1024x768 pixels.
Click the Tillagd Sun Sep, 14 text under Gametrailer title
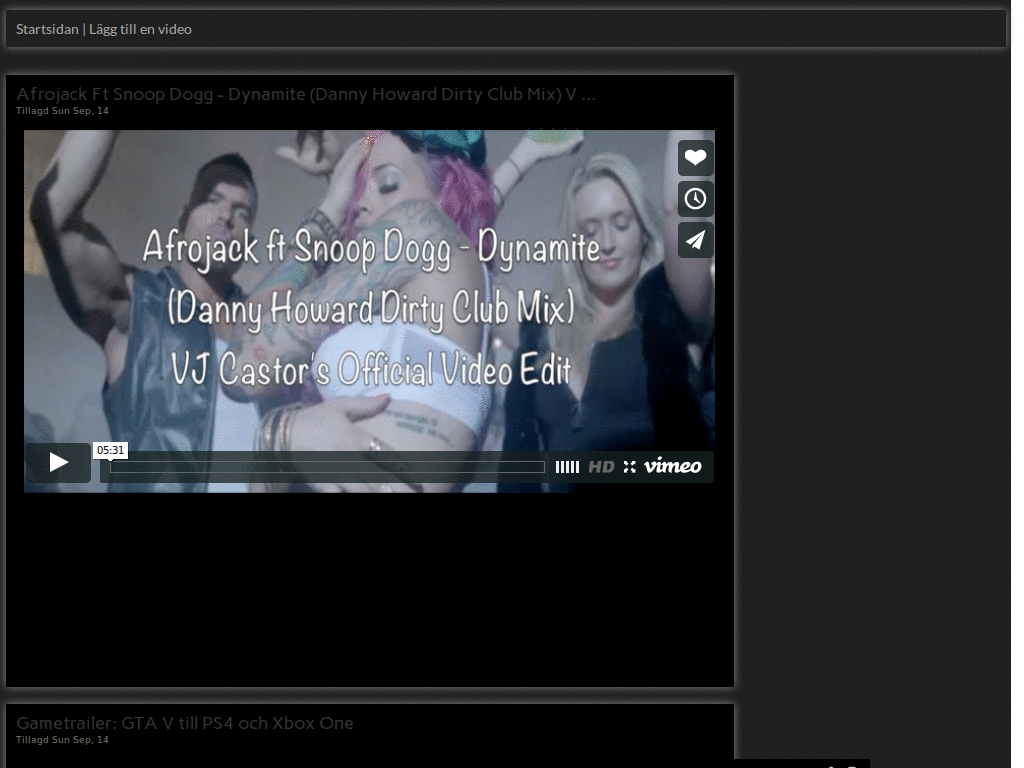point(62,740)
